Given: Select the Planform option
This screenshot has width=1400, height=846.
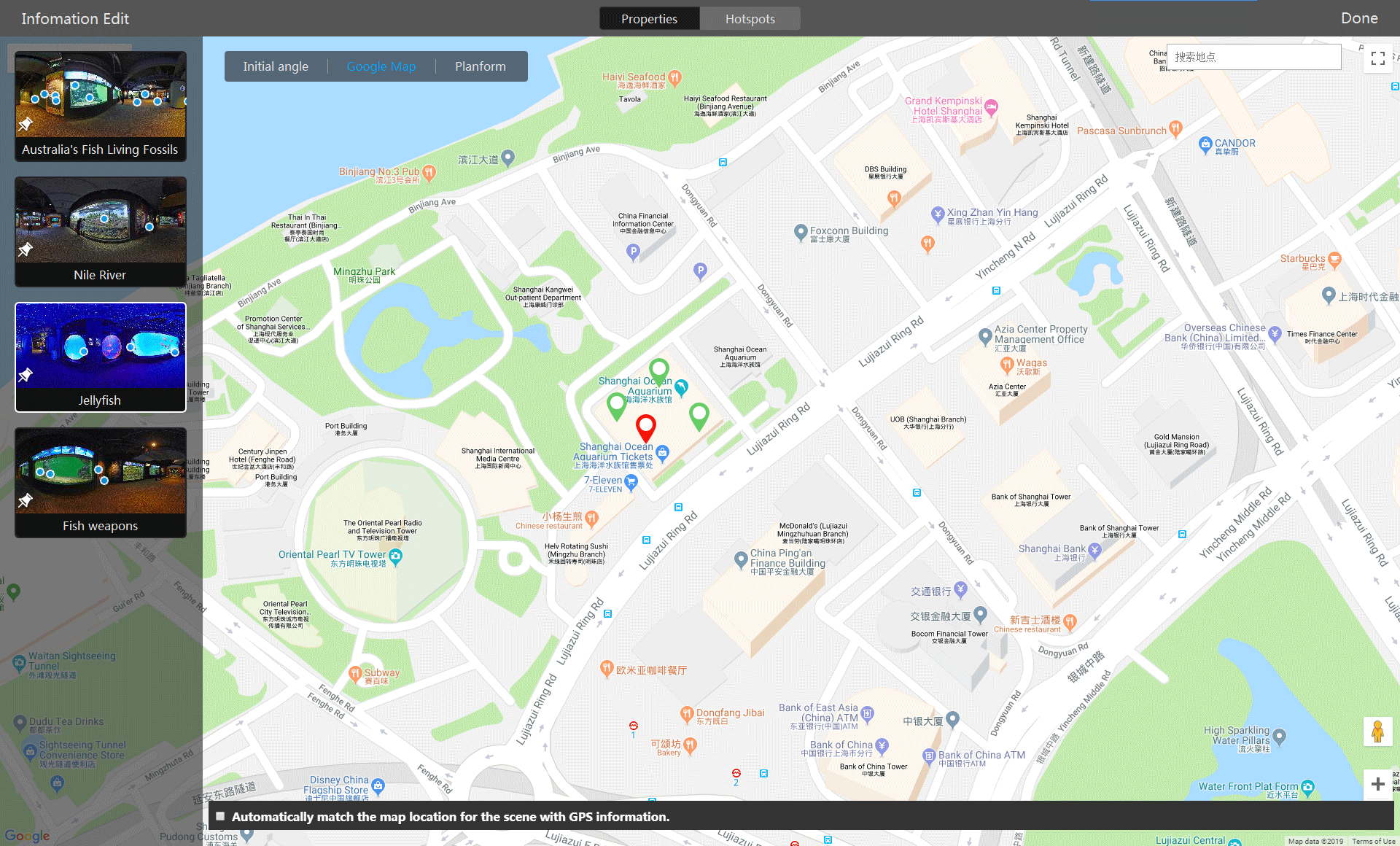Looking at the screenshot, I should click(480, 66).
